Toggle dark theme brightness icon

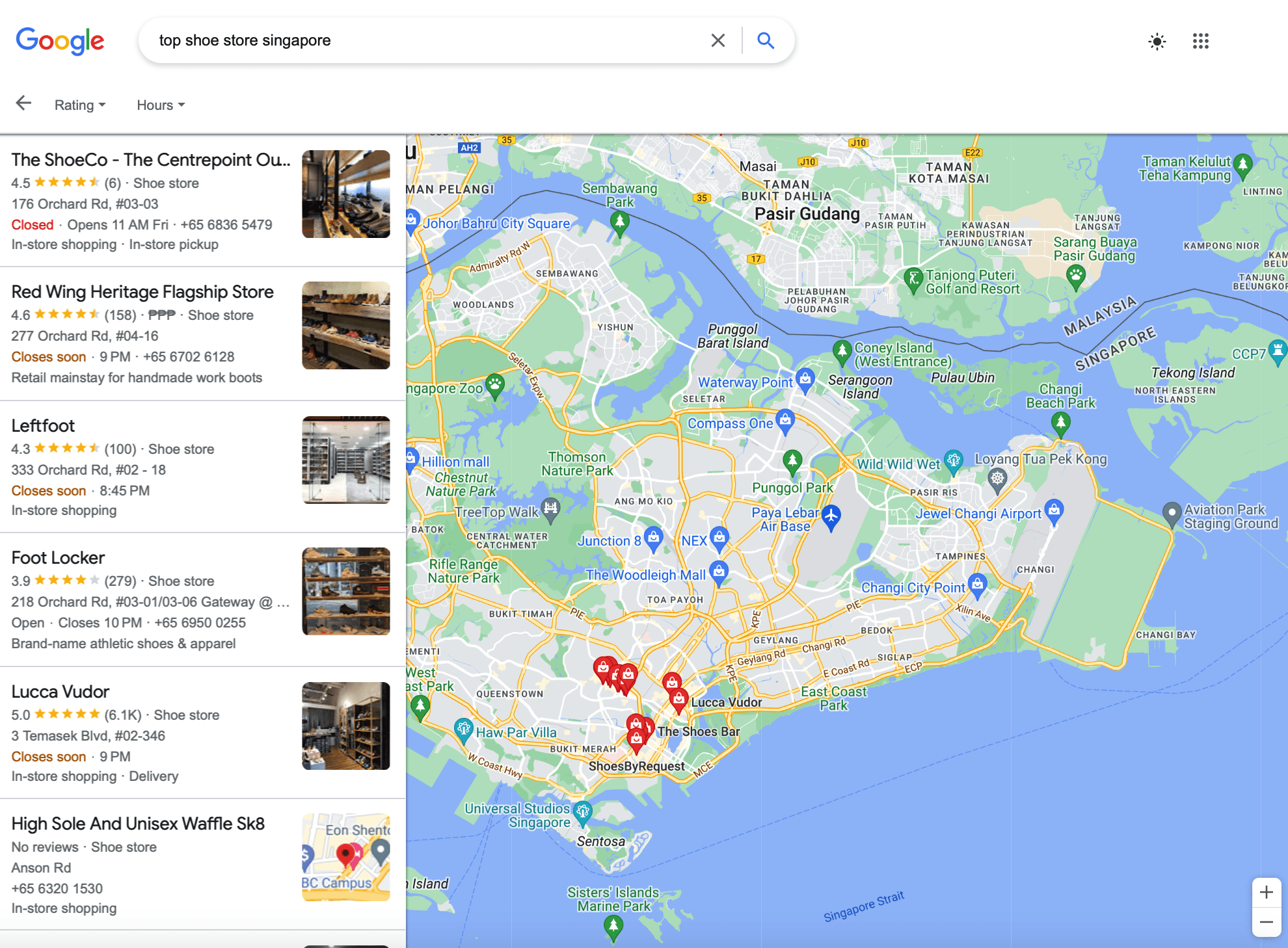tap(1157, 42)
